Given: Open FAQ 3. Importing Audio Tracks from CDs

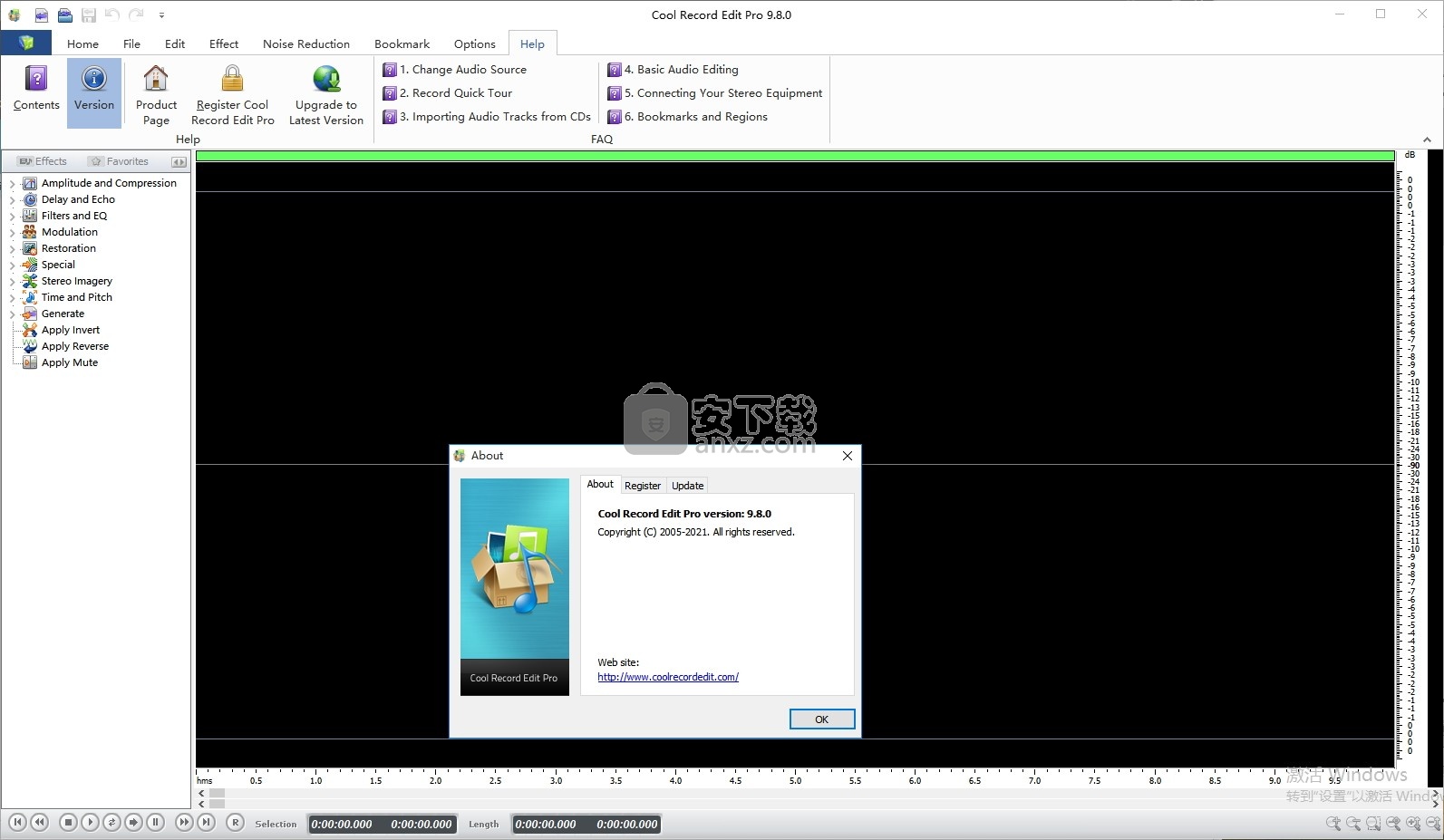Looking at the screenshot, I should click(x=487, y=117).
